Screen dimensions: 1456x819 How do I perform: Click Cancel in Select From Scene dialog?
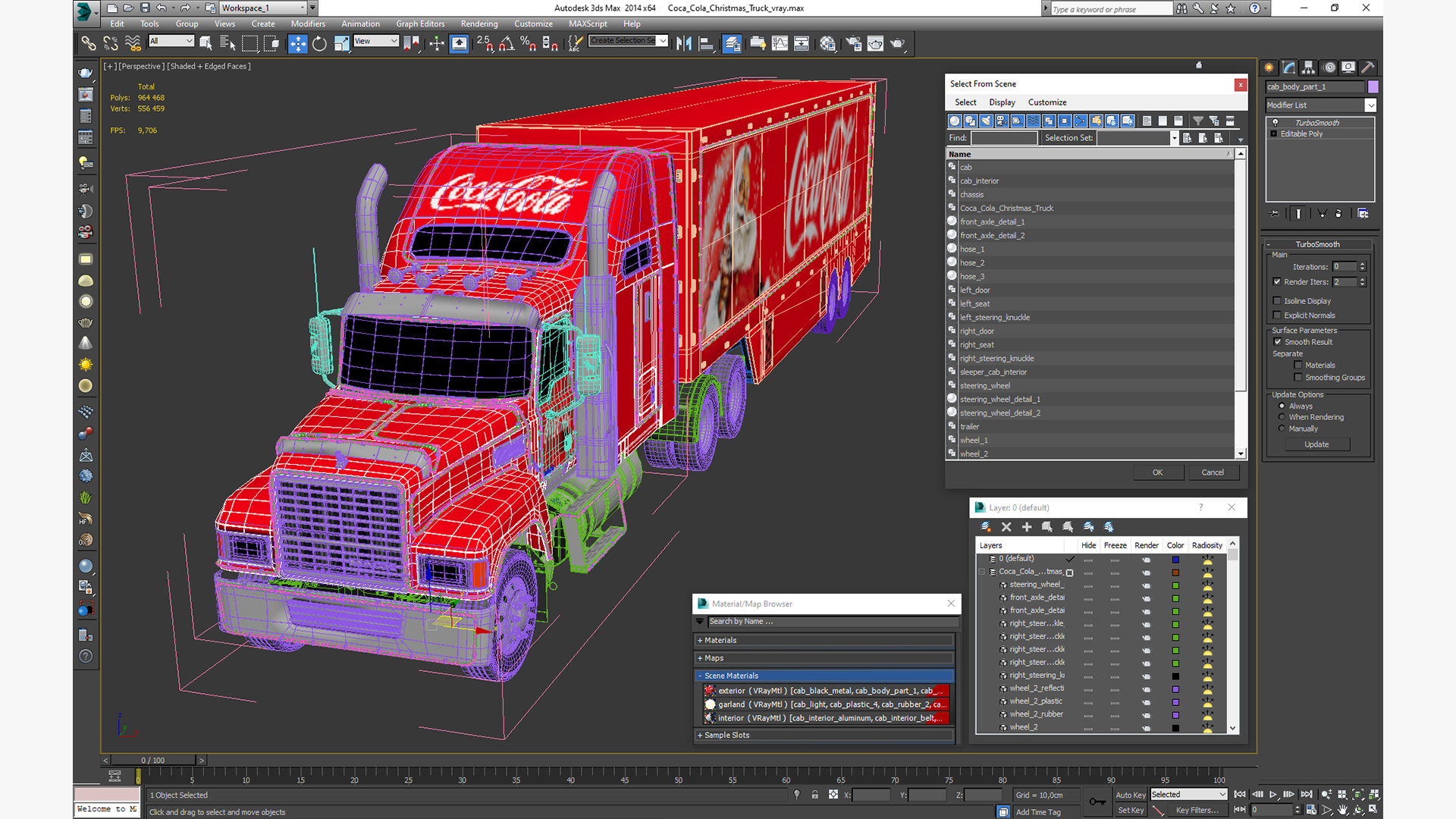click(x=1213, y=472)
